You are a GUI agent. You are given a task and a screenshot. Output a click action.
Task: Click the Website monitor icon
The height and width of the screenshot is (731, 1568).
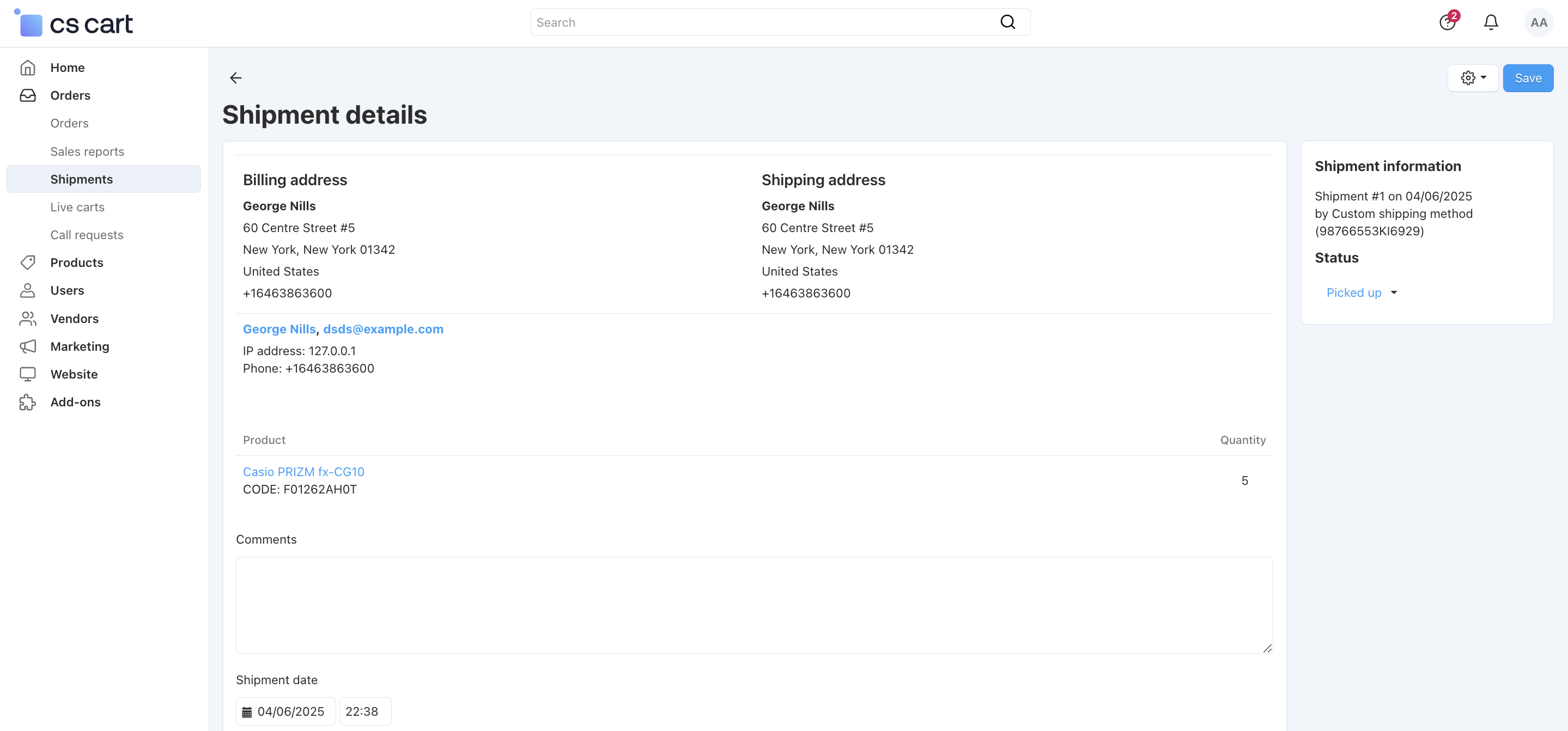click(x=27, y=374)
